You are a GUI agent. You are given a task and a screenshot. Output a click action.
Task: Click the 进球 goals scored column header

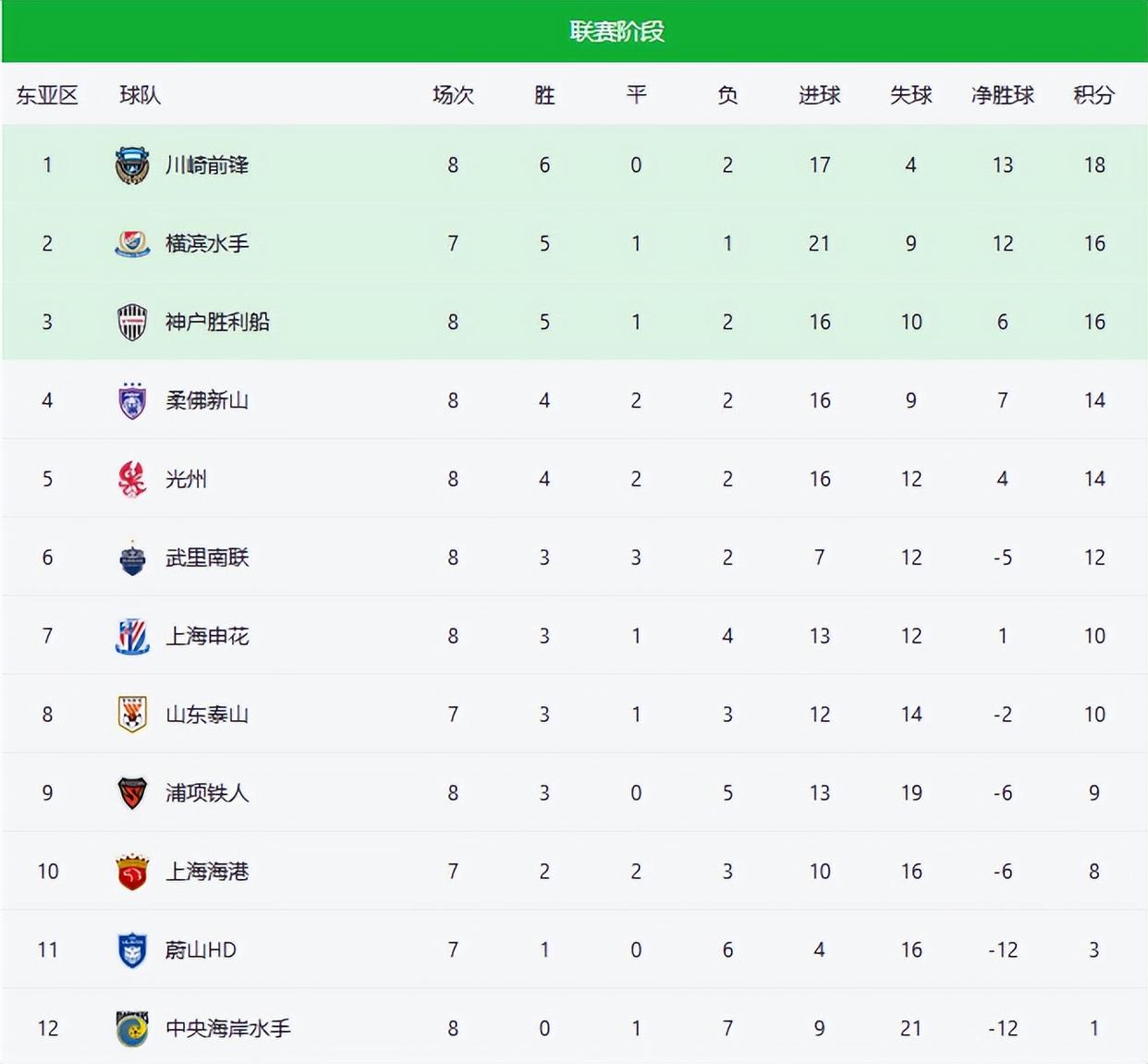[x=819, y=95]
